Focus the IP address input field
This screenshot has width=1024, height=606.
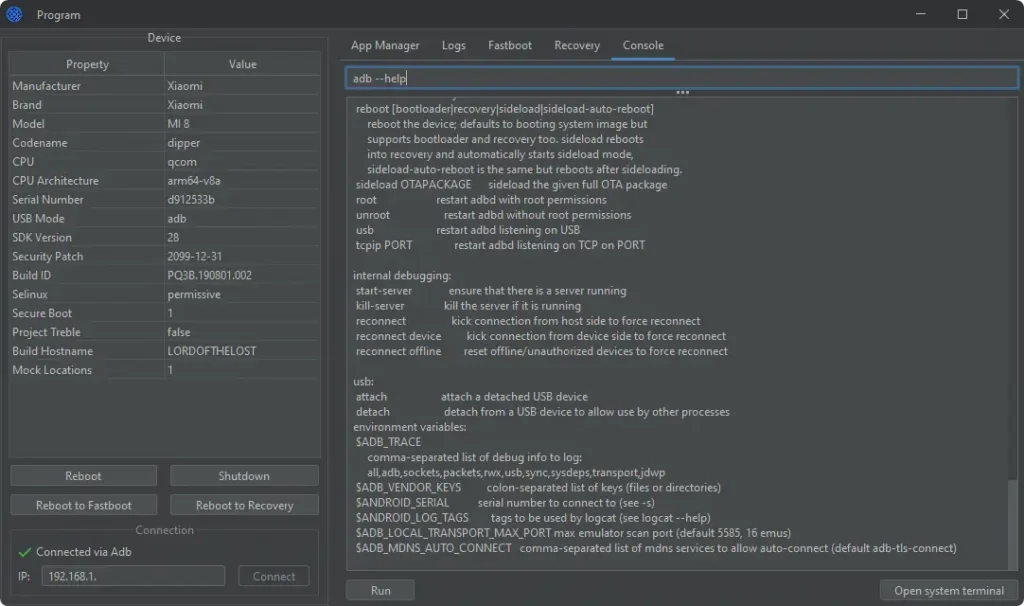click(132, 576)
